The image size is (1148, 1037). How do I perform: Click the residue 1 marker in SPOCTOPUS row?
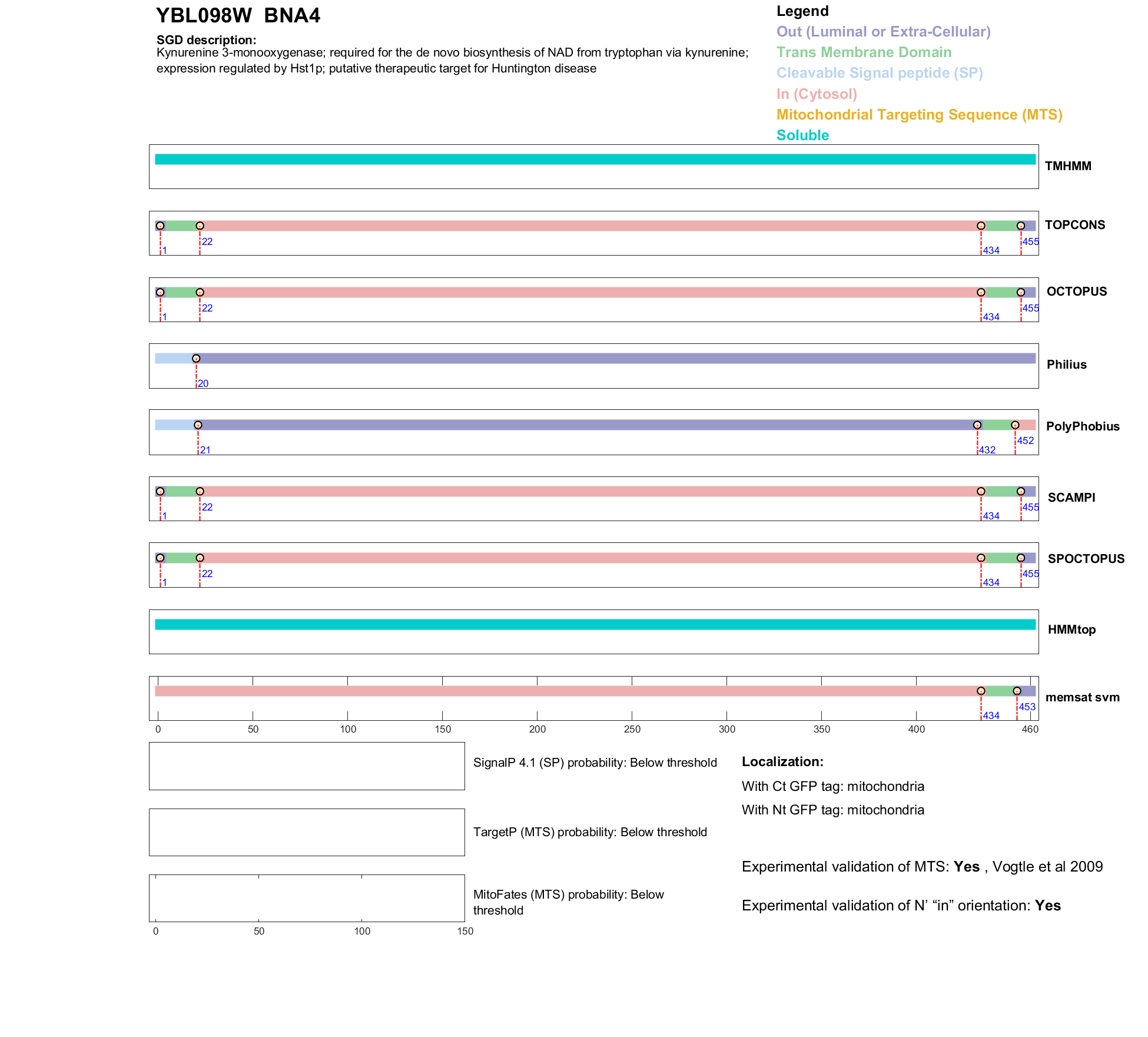click(160, 558)
